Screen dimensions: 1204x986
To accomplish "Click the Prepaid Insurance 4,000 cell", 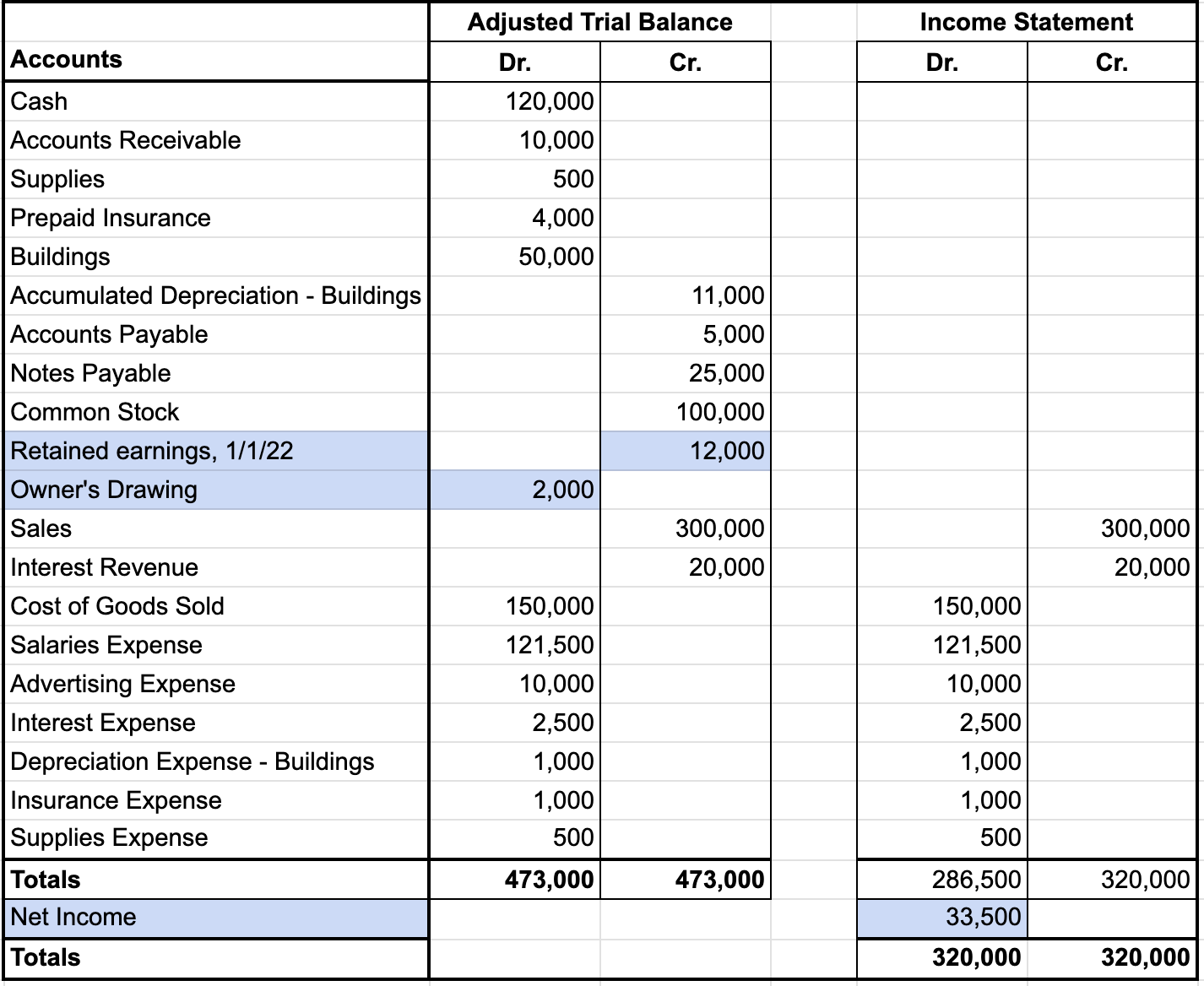I will click(x=515, y=218).
